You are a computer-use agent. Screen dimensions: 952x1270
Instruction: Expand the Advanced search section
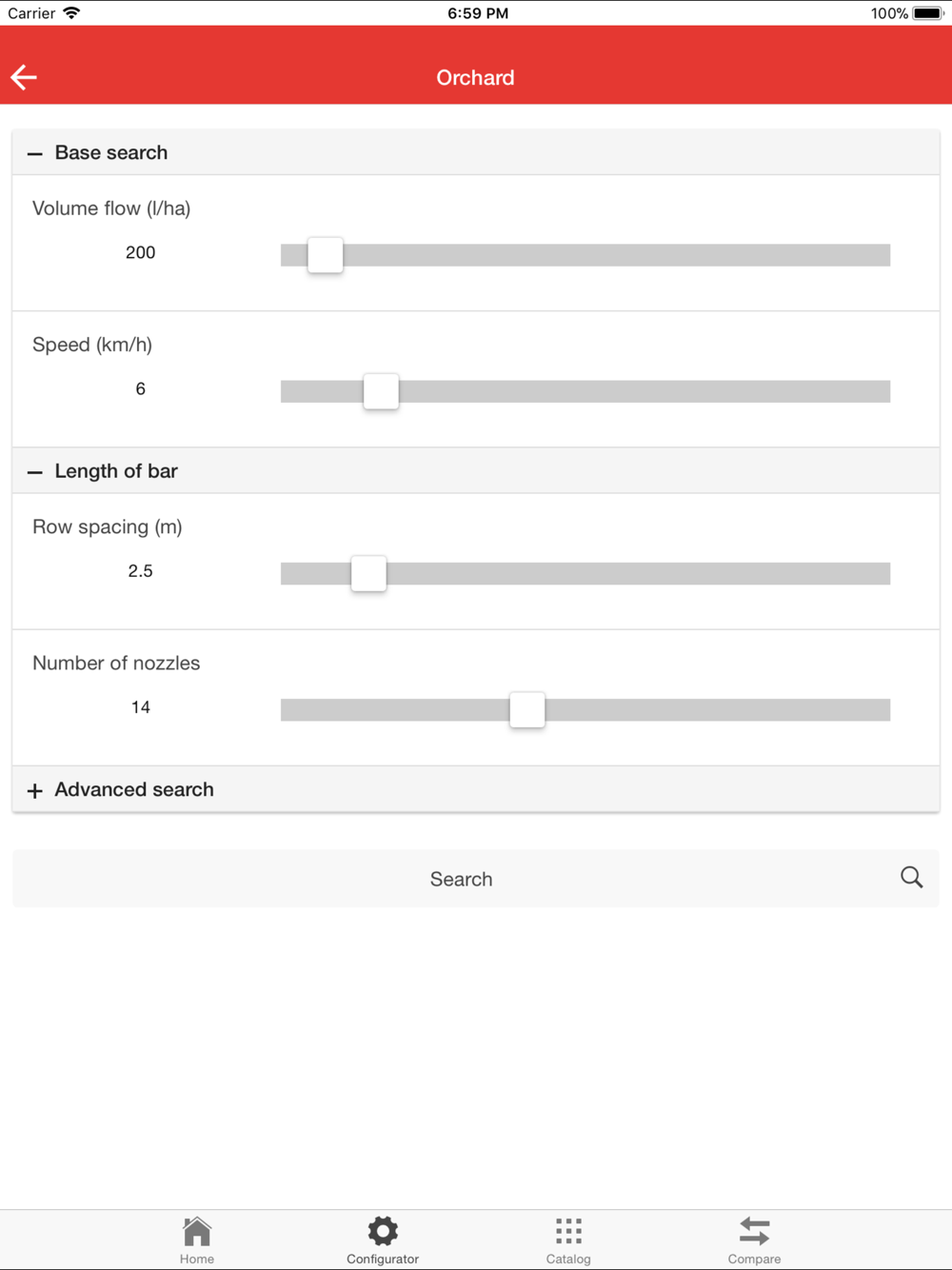point(35,790)
